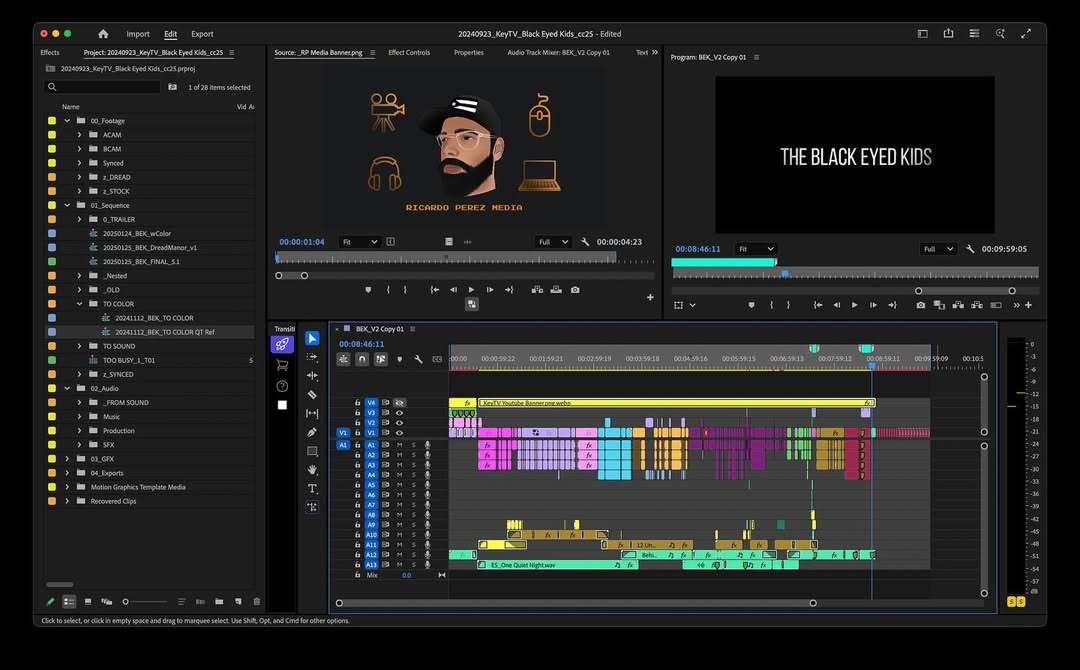
Task: Activate the Hand tool
Action: 312,470
